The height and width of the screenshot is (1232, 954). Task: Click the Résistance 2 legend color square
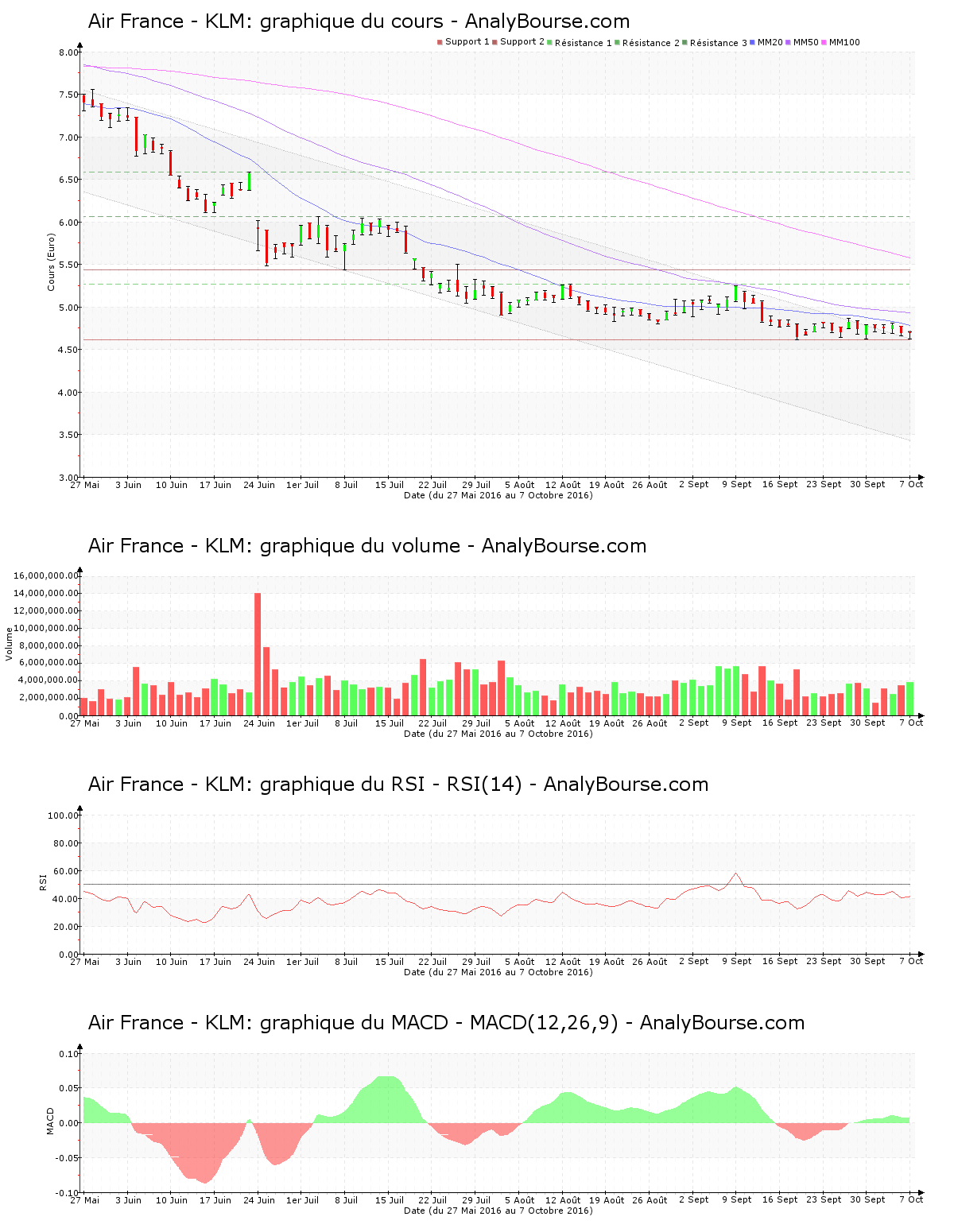point(617,42)
